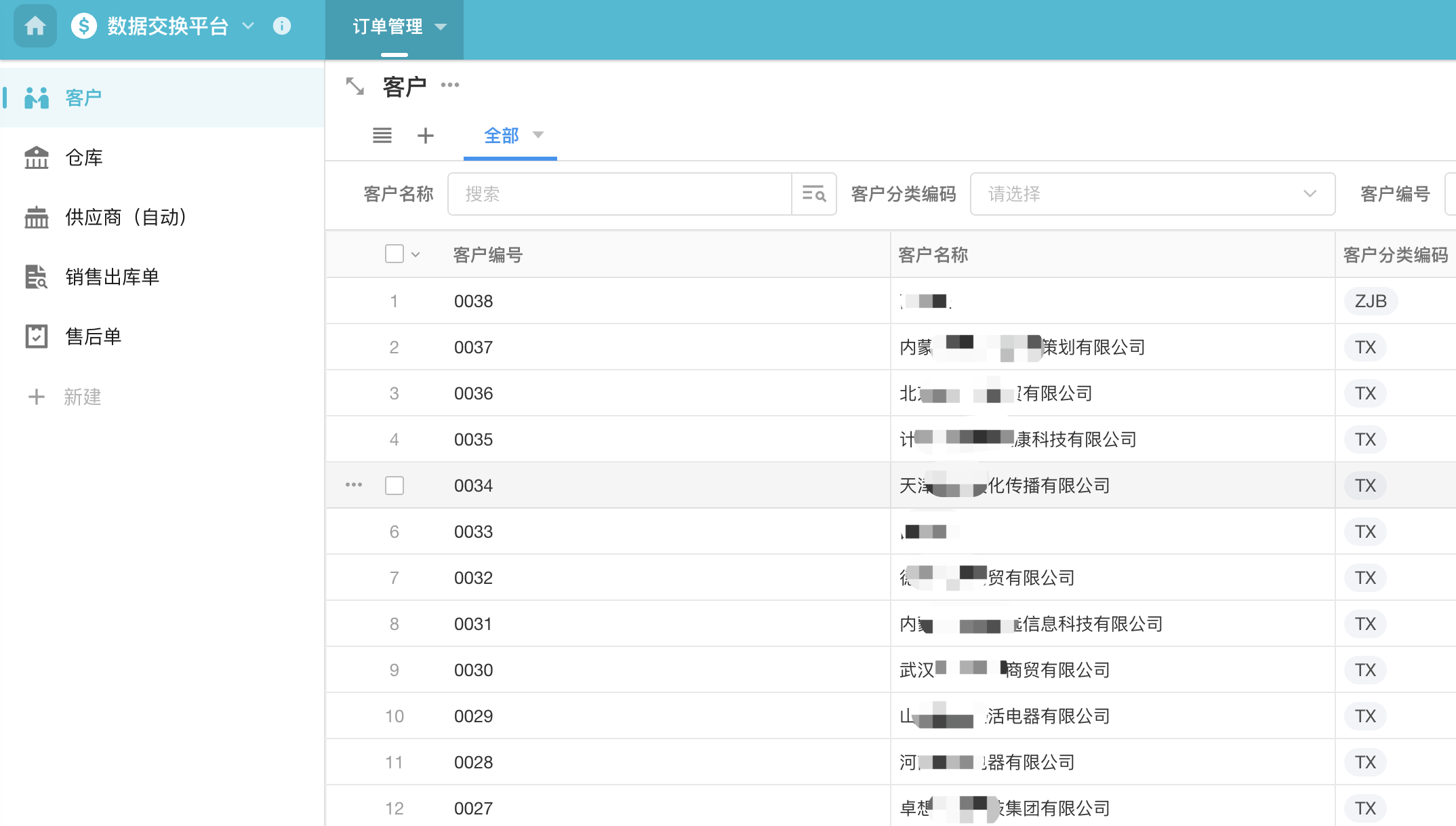
Task: Click customer number 0035
Action: click(473, 439)
